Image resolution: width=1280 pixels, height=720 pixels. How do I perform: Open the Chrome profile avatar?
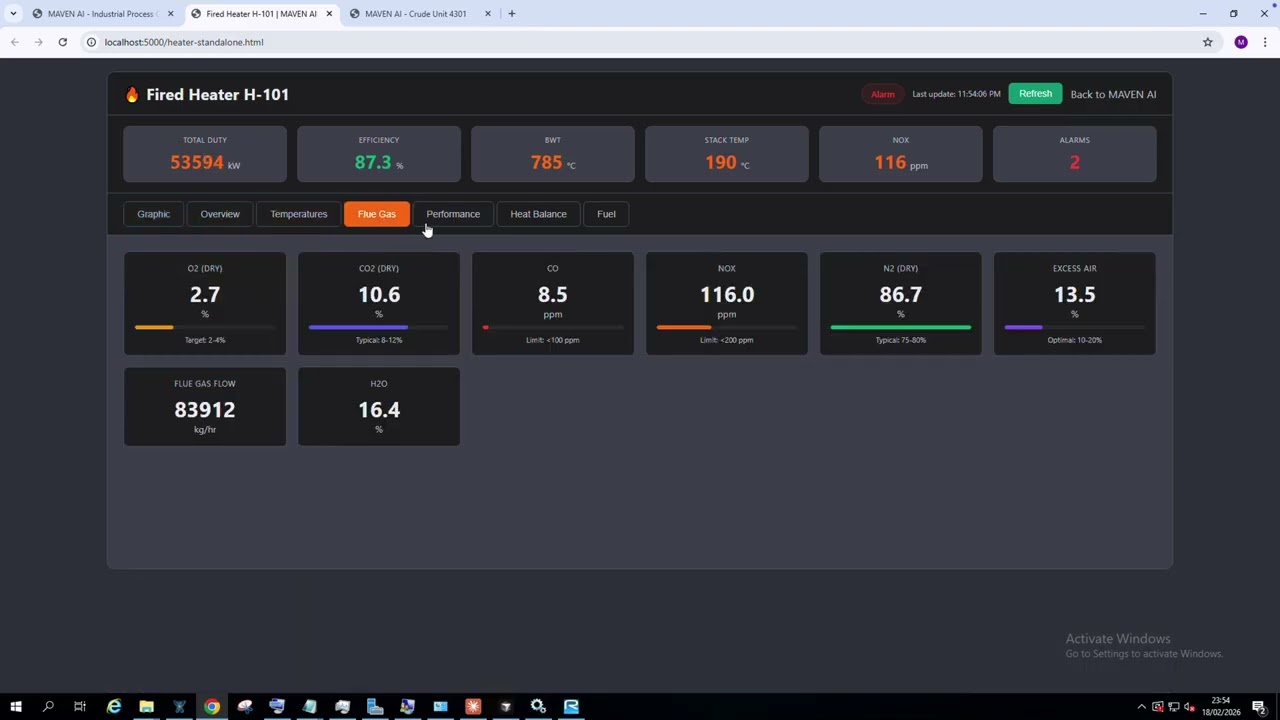pos(1241,42)
